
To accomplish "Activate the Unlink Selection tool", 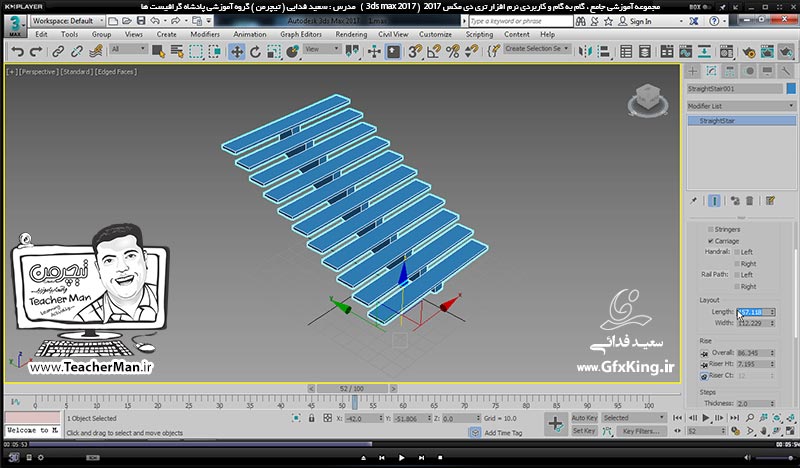I will tap(77, 52).
